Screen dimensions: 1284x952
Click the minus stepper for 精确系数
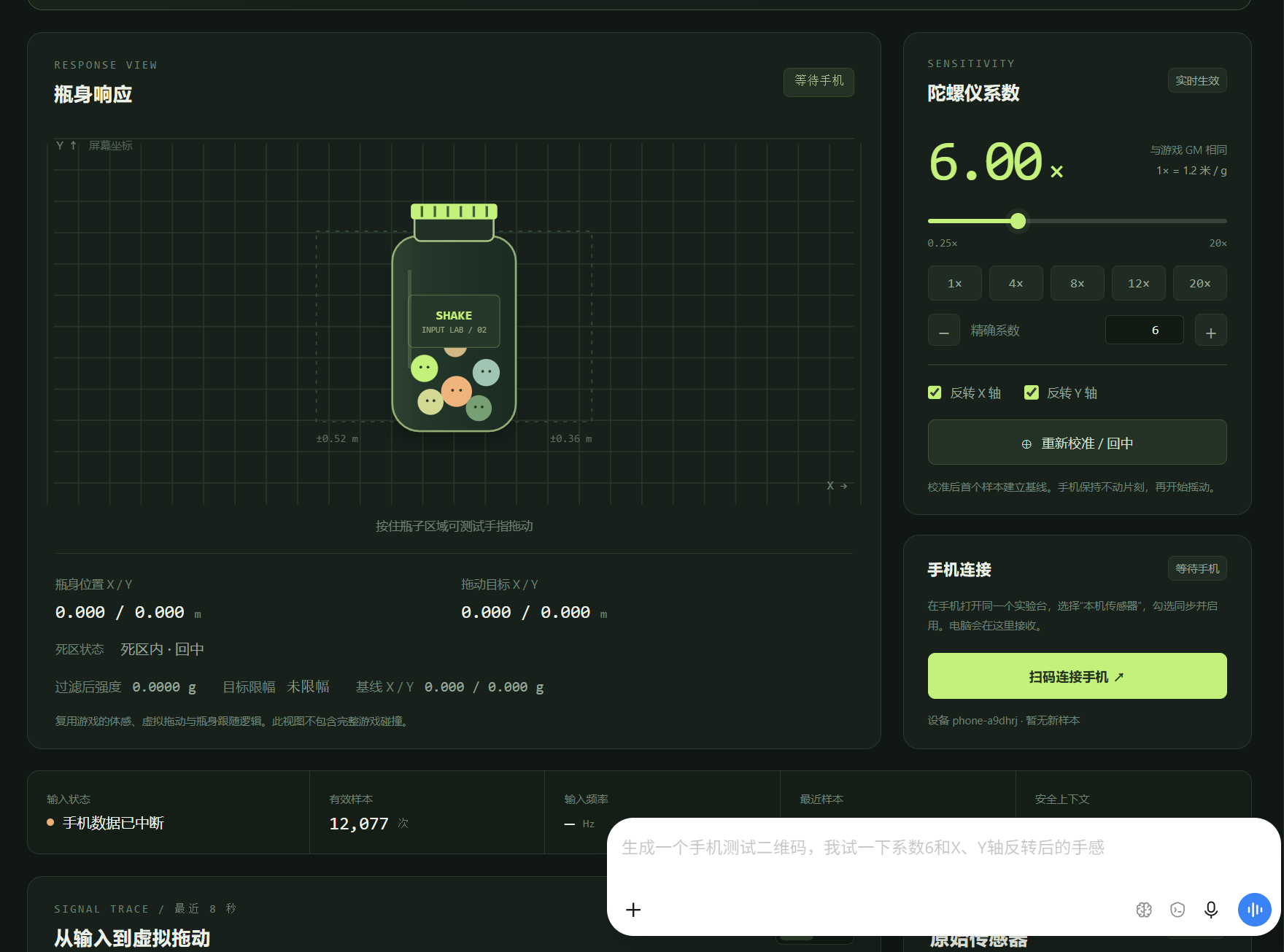coord(944,330)
